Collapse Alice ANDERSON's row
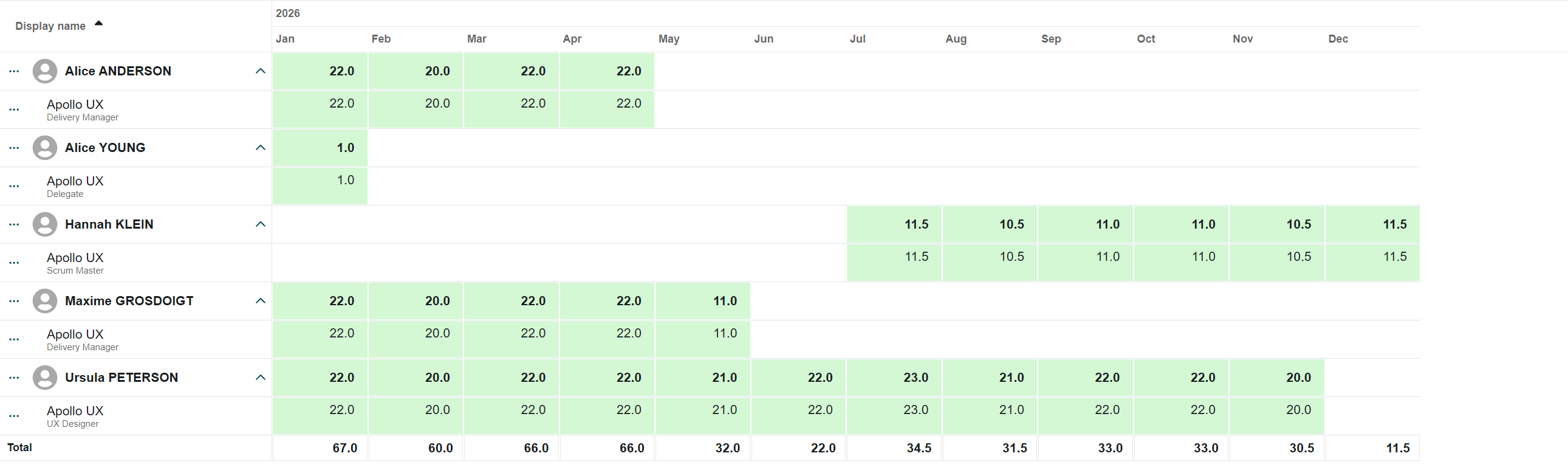1568x470 pixels. click(261, 71)
